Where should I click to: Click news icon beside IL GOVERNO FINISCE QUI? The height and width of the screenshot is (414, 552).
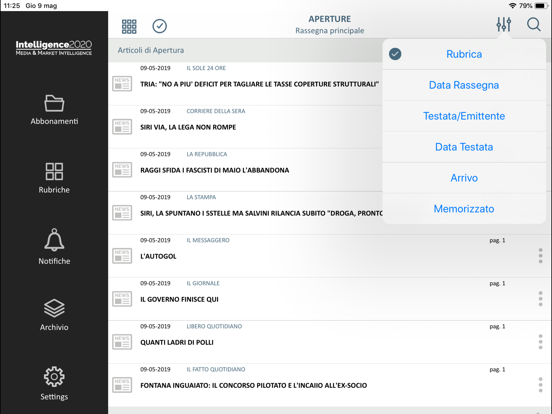pyautogui.click(x=122, y=299)
